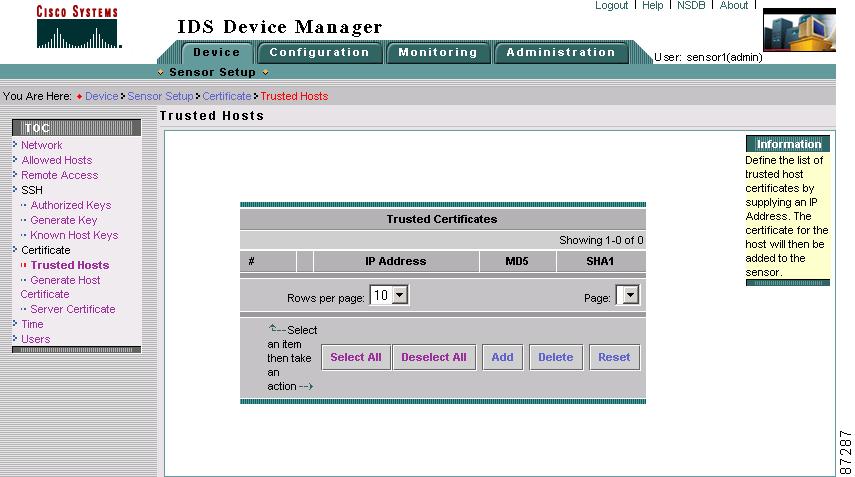The image size is (855, 477).
Task: Click Trusted Hosts in the breadcrumb
Action: (x=294, y=96)
